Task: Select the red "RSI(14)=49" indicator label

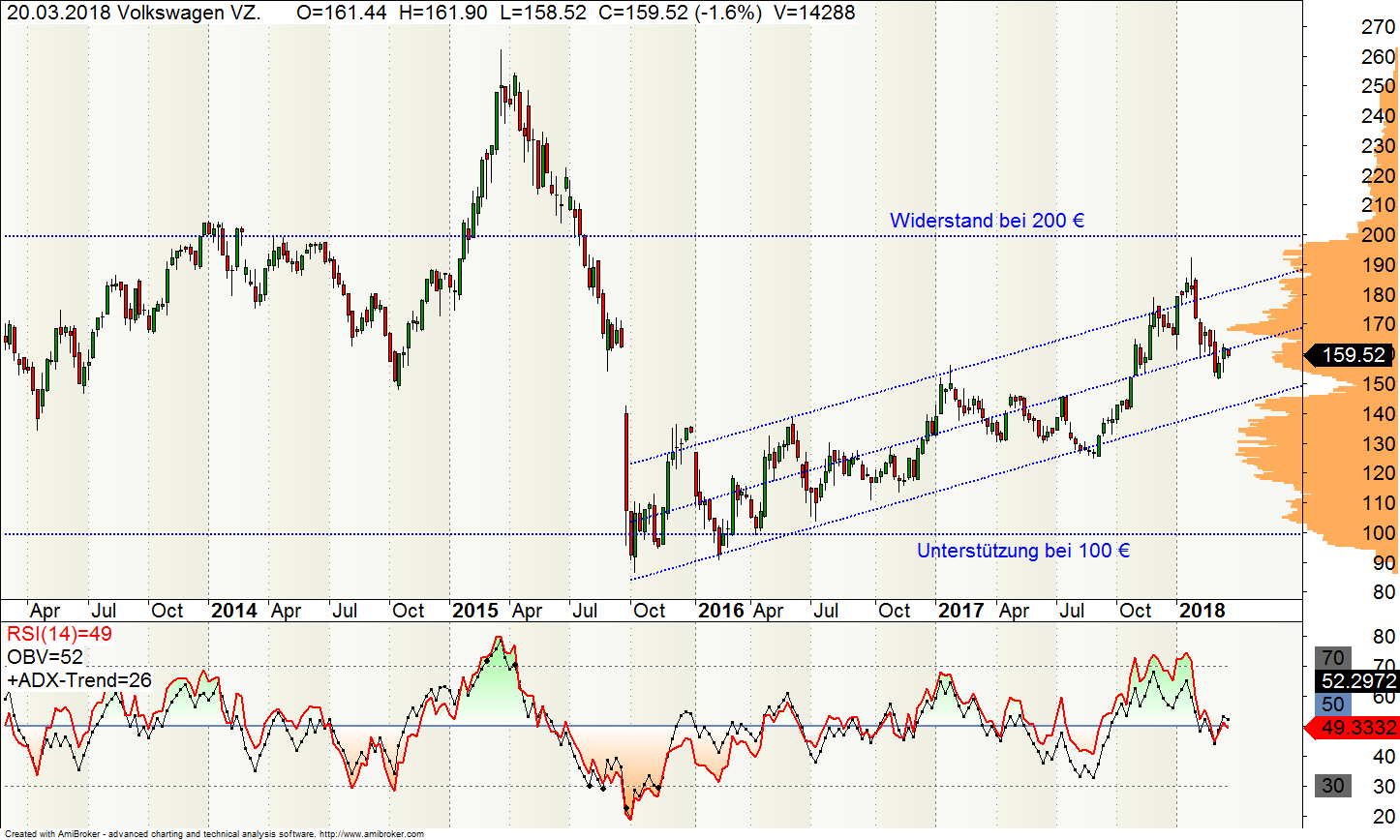Action: coord(60,635)
